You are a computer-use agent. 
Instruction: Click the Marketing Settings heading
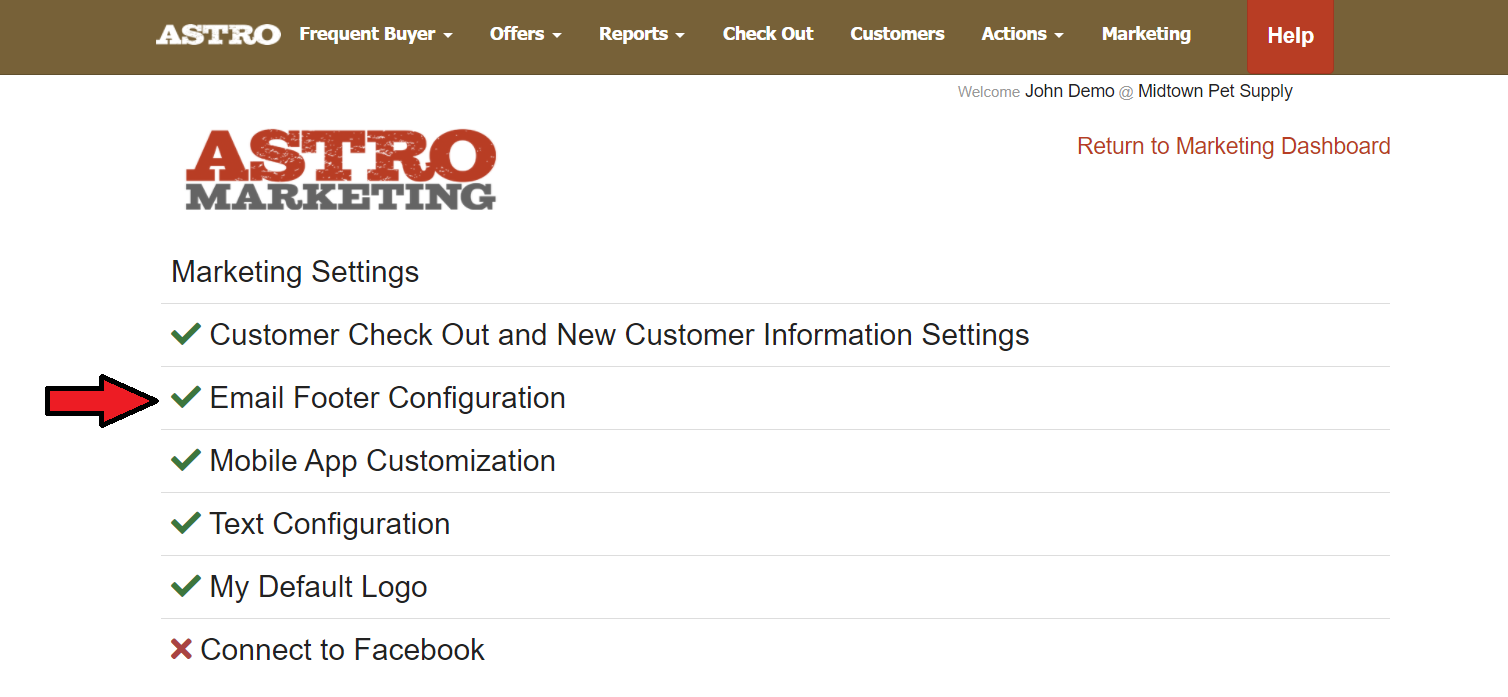click(x=295, y=272)
